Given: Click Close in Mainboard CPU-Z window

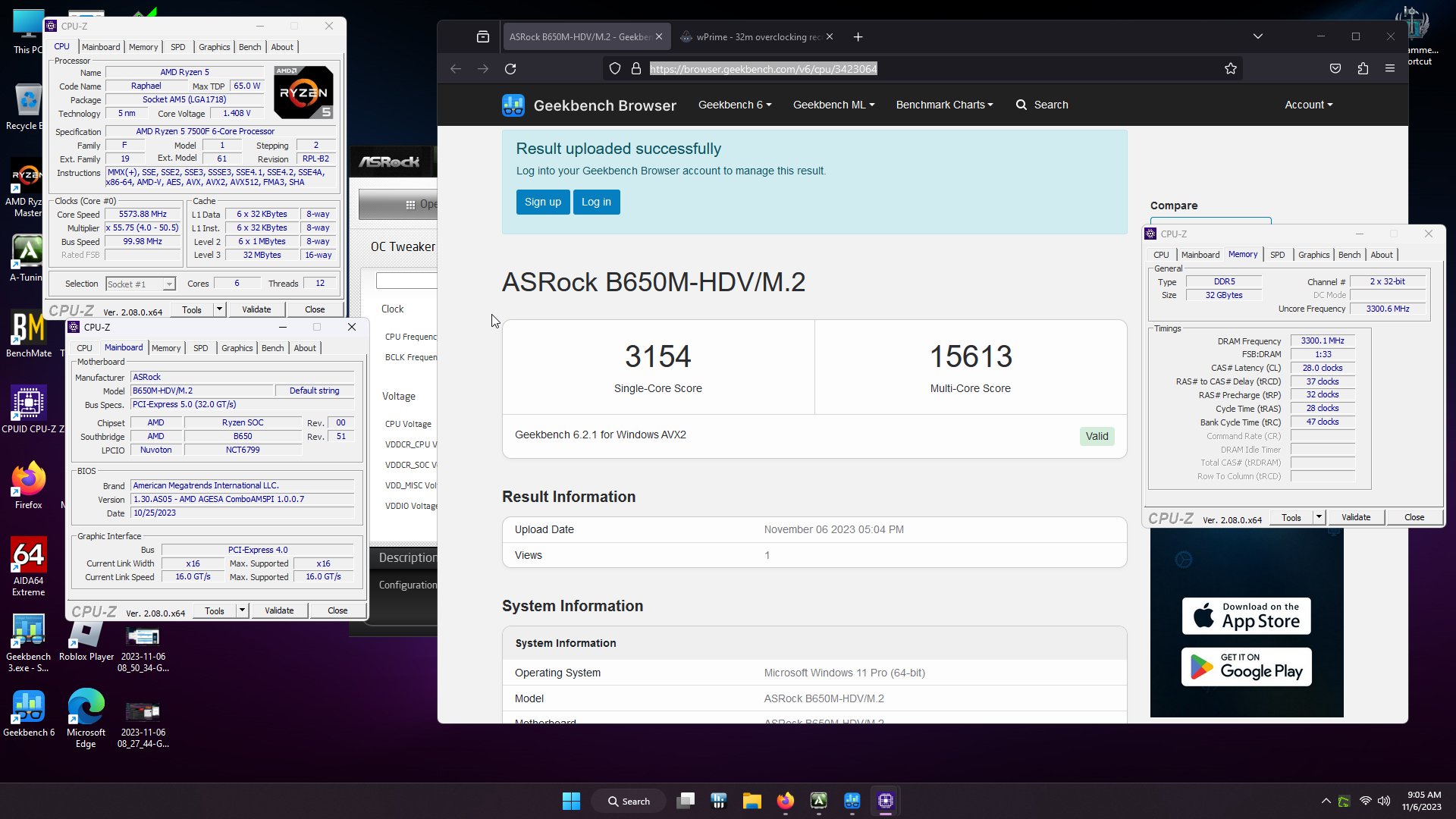Looking at the screenshot, I should pyautogui.click(x=337, y=610).
